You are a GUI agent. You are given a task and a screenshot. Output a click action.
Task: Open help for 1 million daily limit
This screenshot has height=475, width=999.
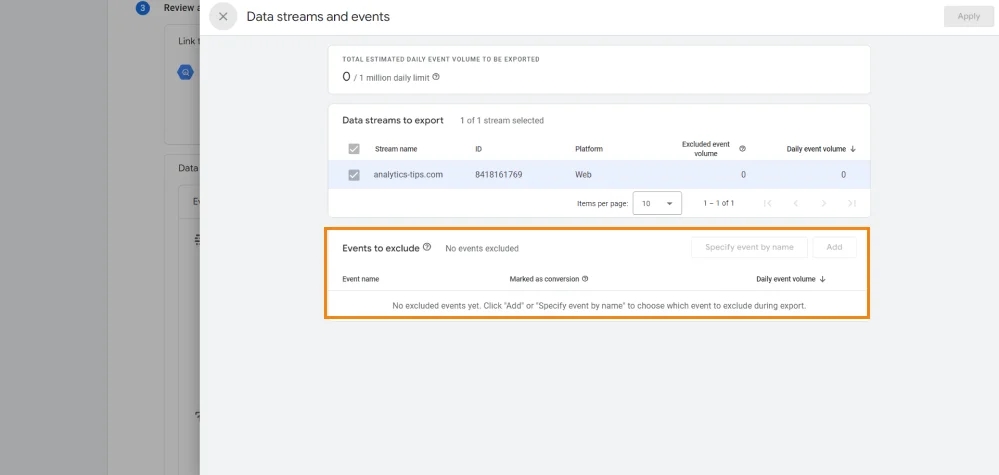436,77
